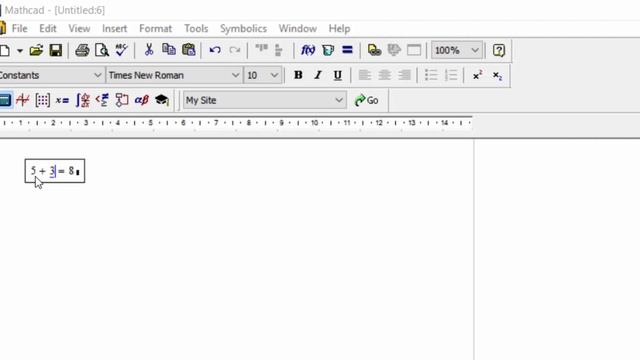Image resolution: width=640 pixels, height=360 pixels.
Task: Open the Times New Roman font dropdown
Action: click(174, 76)
